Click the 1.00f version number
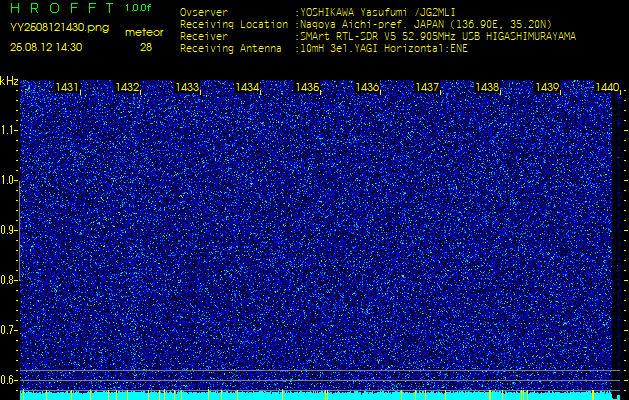Viewport: 629px width, 400px height. (138, 8)
